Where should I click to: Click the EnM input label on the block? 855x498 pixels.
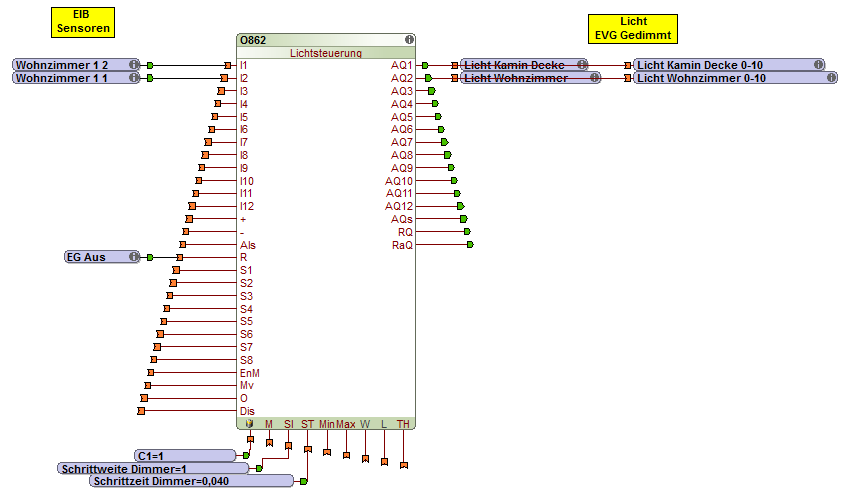[249, 372]
